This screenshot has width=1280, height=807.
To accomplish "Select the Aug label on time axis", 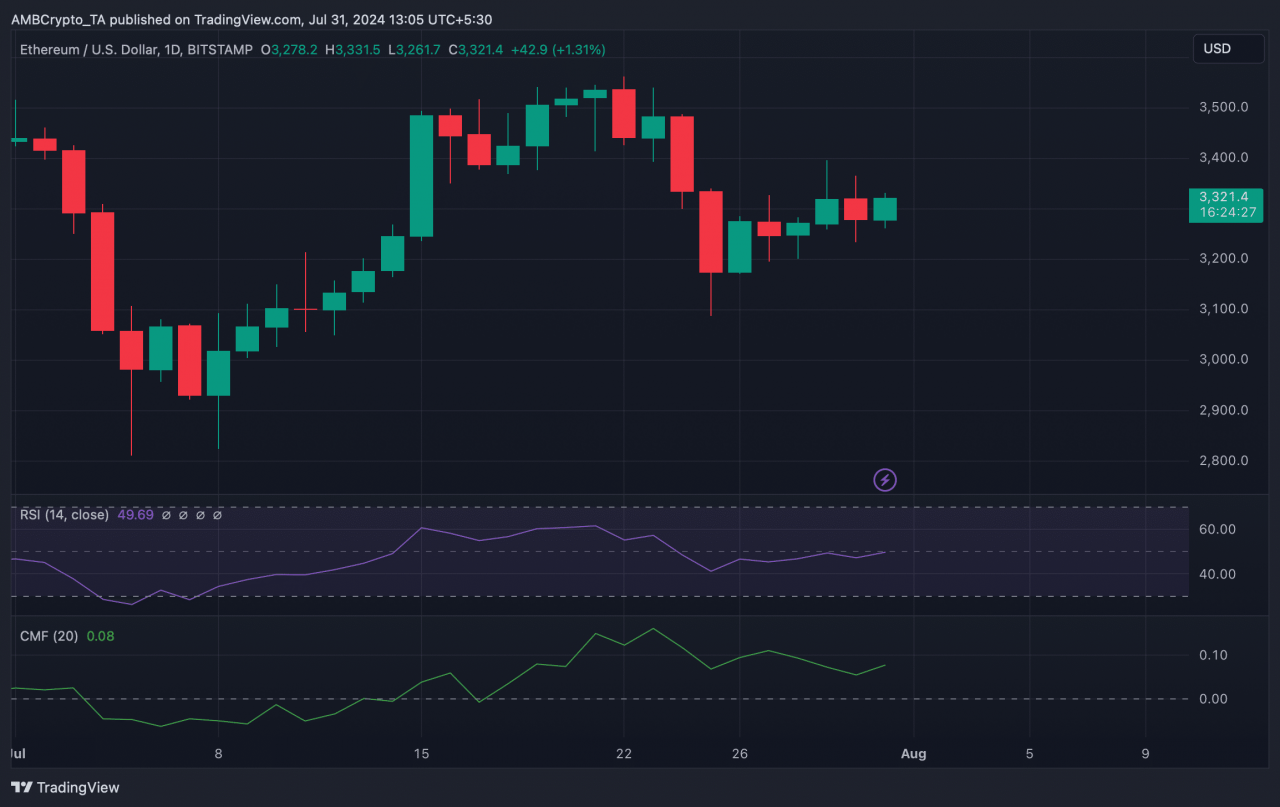I will click(914, 754).
